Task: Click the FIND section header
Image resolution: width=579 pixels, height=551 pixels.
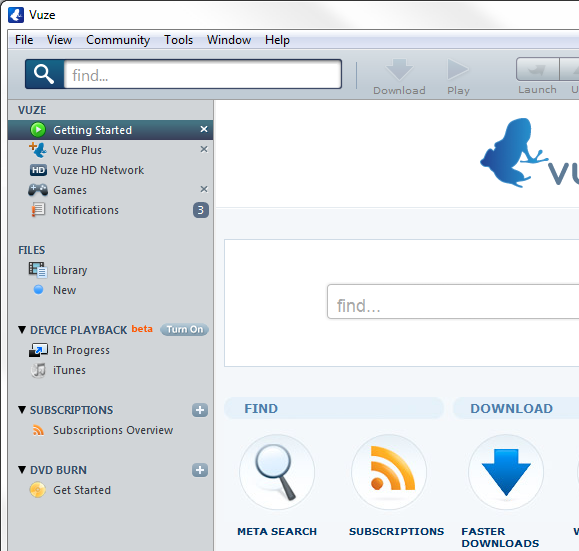Action: click(334, 408)
